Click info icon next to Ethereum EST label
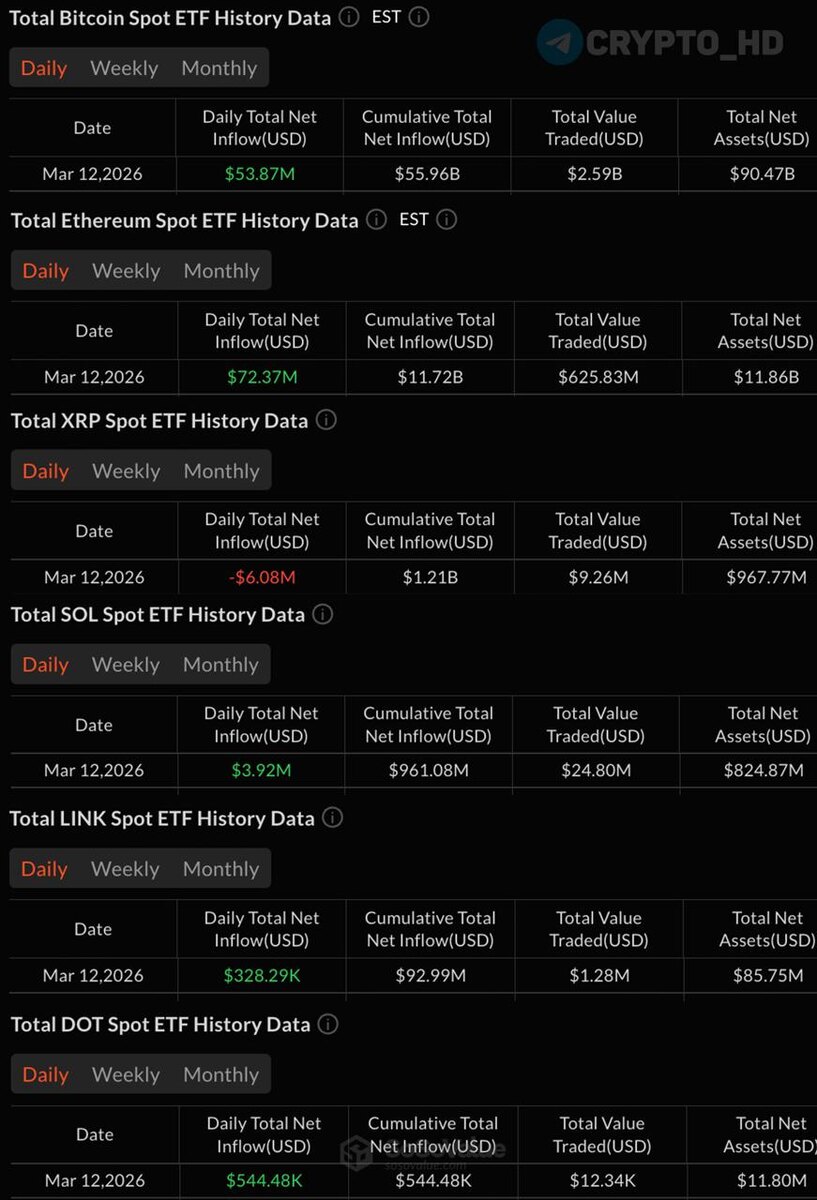This screenshot has width=817, height=1200. click(x=447, y=219)
